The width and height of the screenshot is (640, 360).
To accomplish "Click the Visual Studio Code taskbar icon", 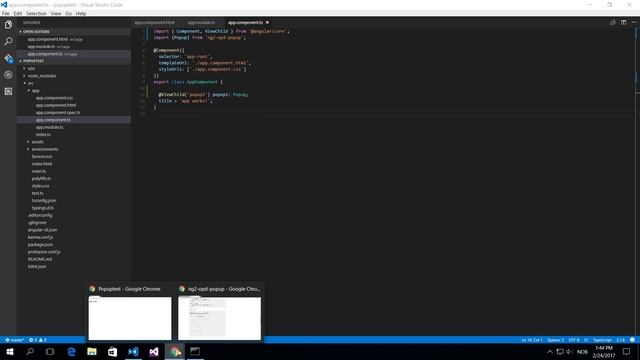I will click(x=133, y=351).
